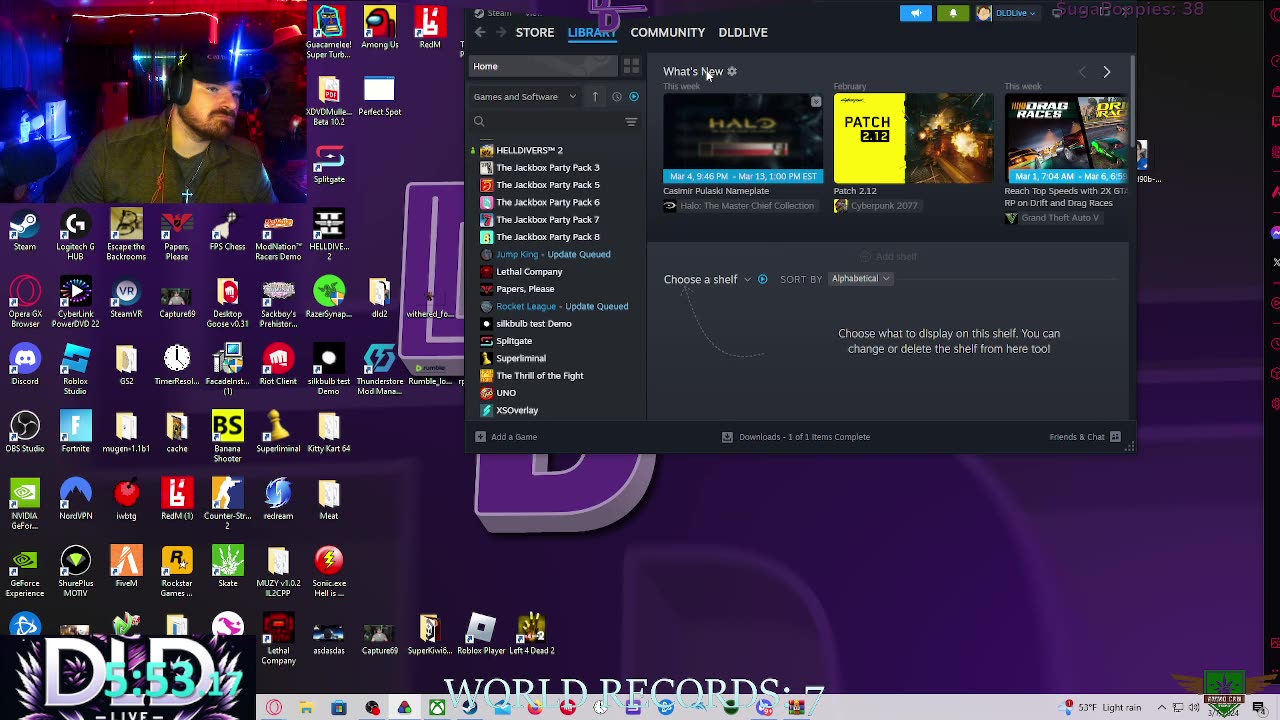Viewport: 1280px width, 720px height.
Task: Click Xbox icon in Windows taskbar
Action: click(x=437, y=708)
